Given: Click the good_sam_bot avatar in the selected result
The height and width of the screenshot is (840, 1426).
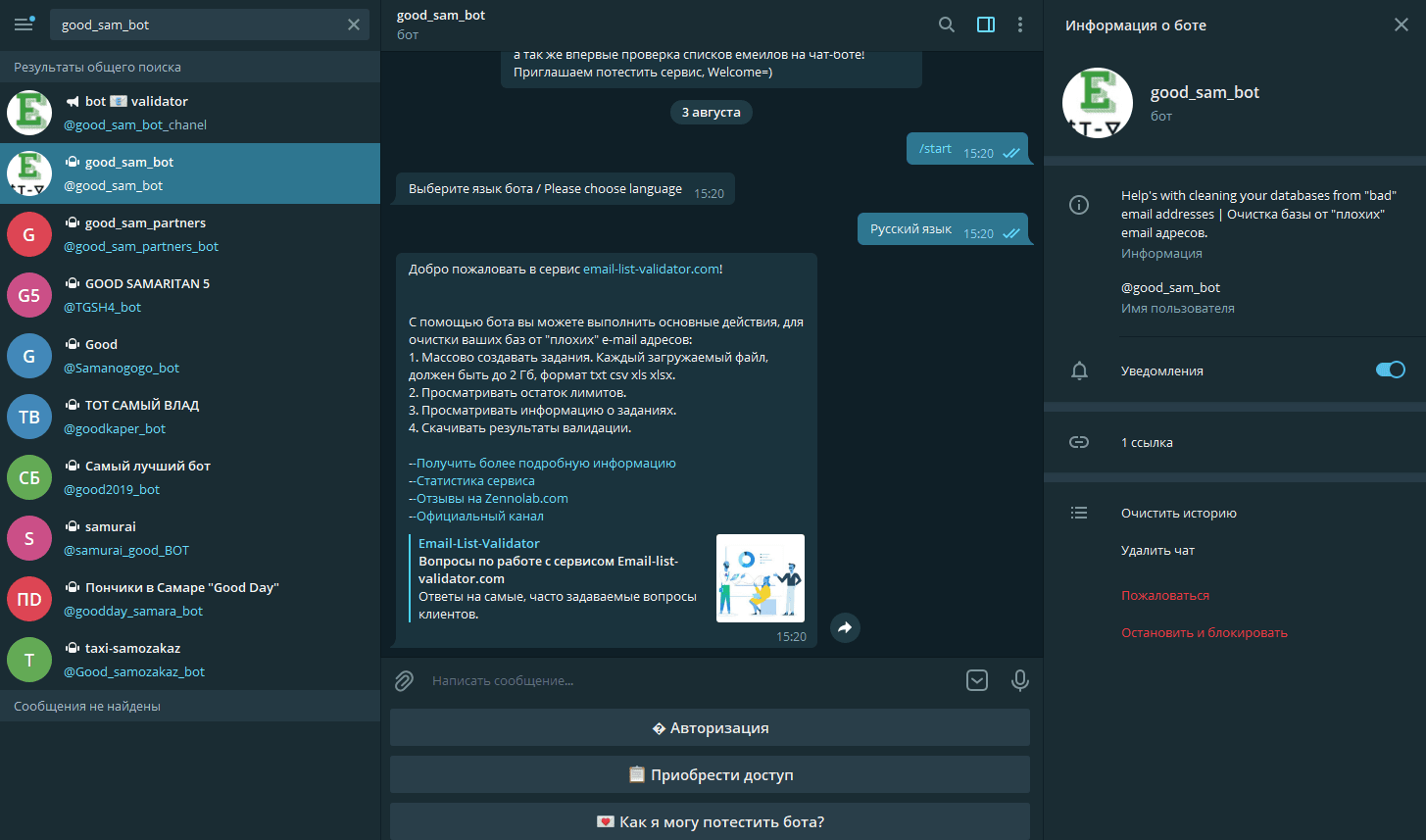Looking at the screenshot, I should pyautogui.click(x=29, y=173).
